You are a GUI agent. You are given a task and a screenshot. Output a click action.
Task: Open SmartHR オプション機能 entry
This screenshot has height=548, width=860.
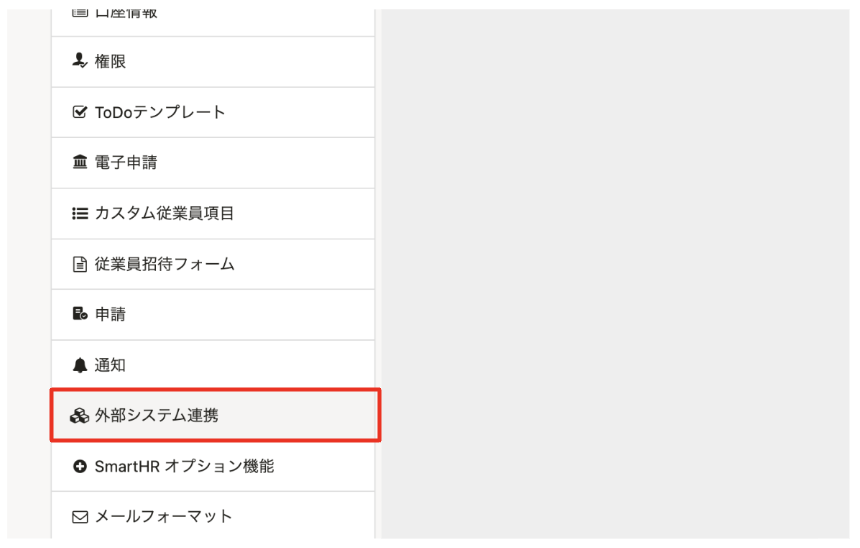click(213, 467)
